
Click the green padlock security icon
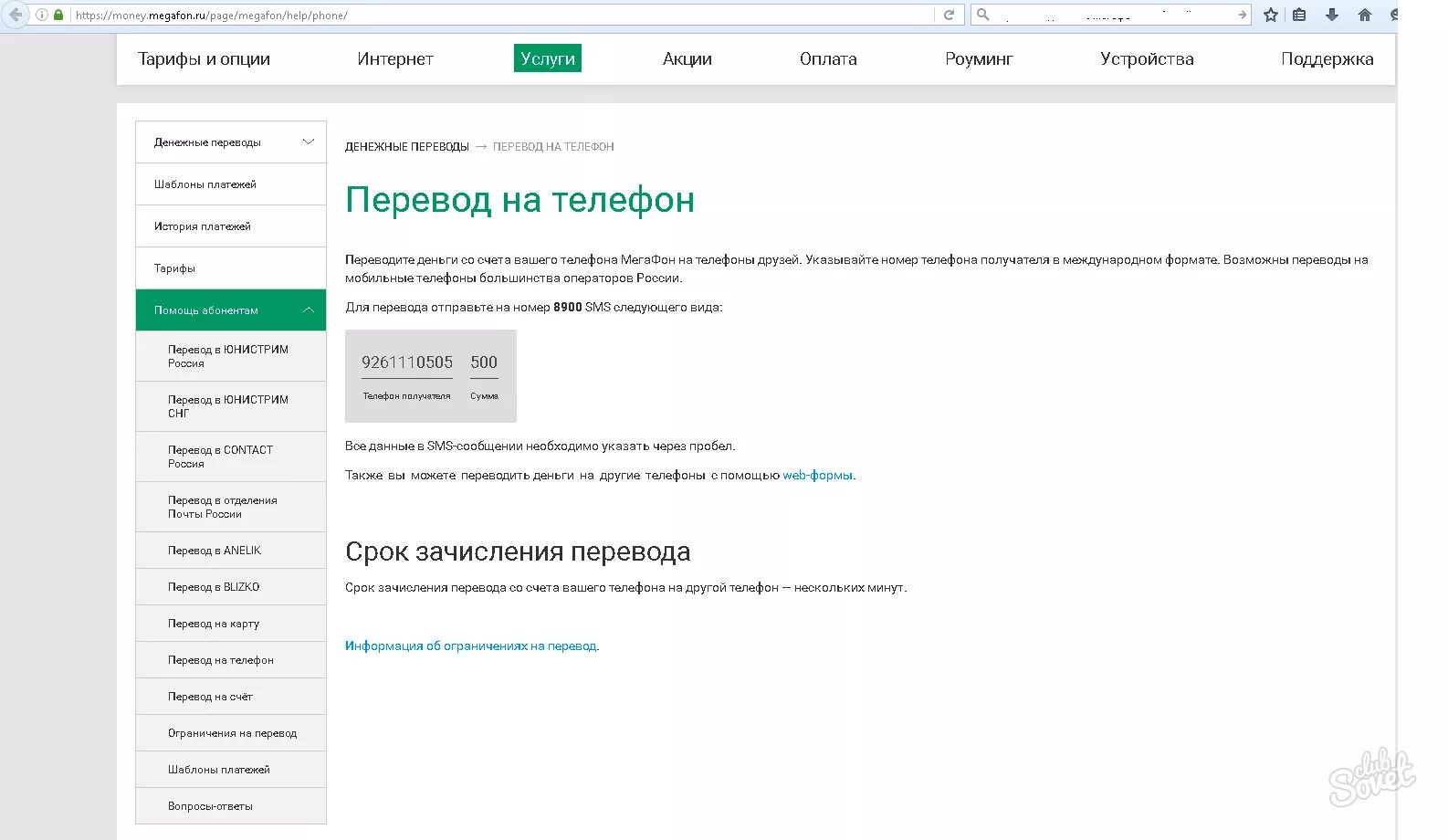pos(58,15)
